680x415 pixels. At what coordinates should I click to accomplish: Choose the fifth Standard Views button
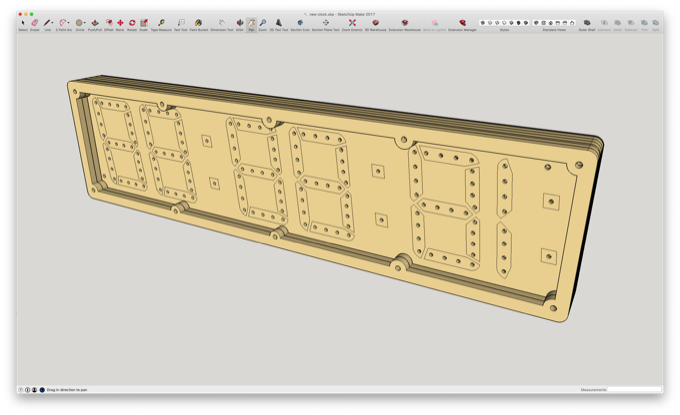(x=565, y=23)
